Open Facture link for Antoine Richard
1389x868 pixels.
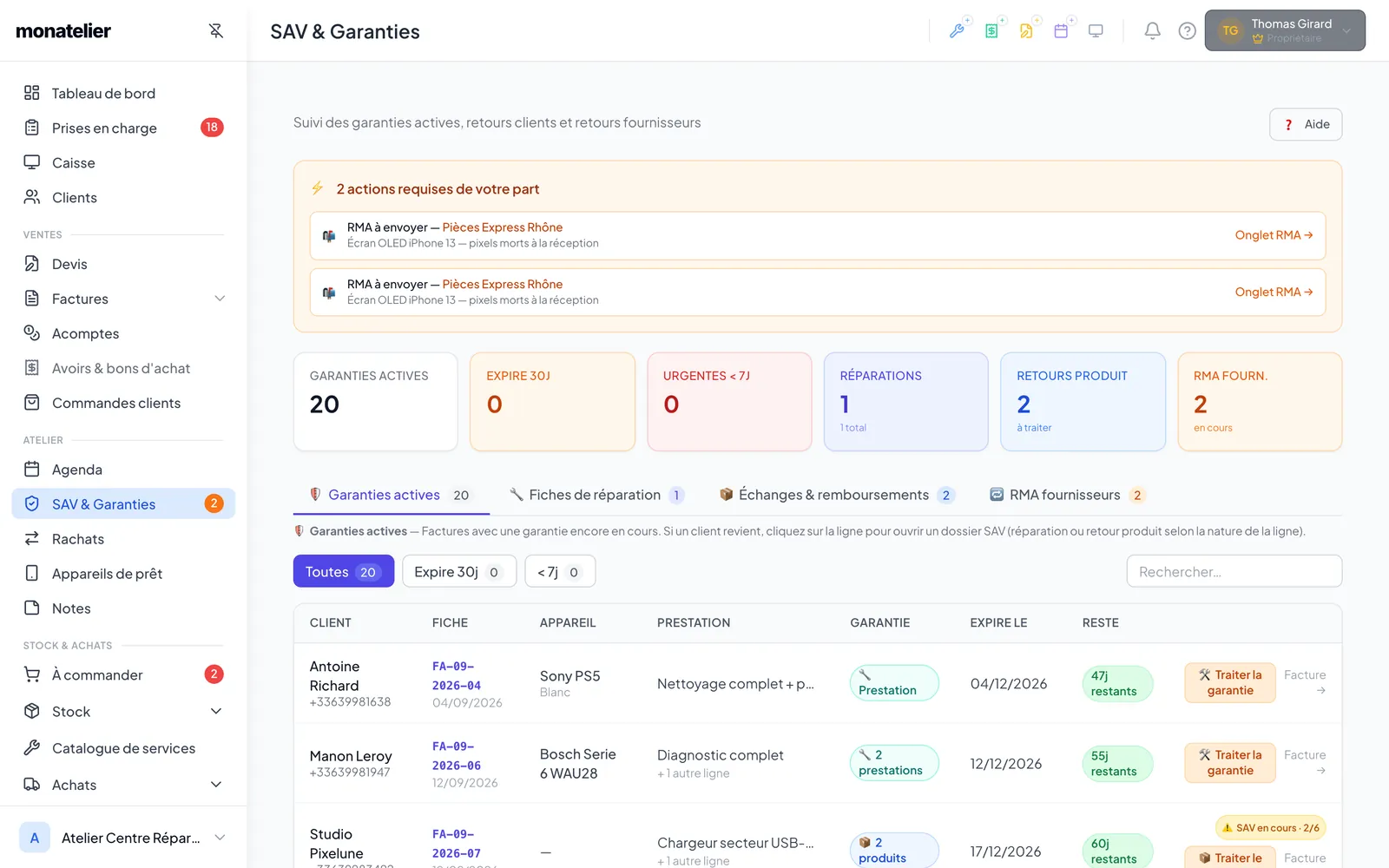pos(1305,682)
